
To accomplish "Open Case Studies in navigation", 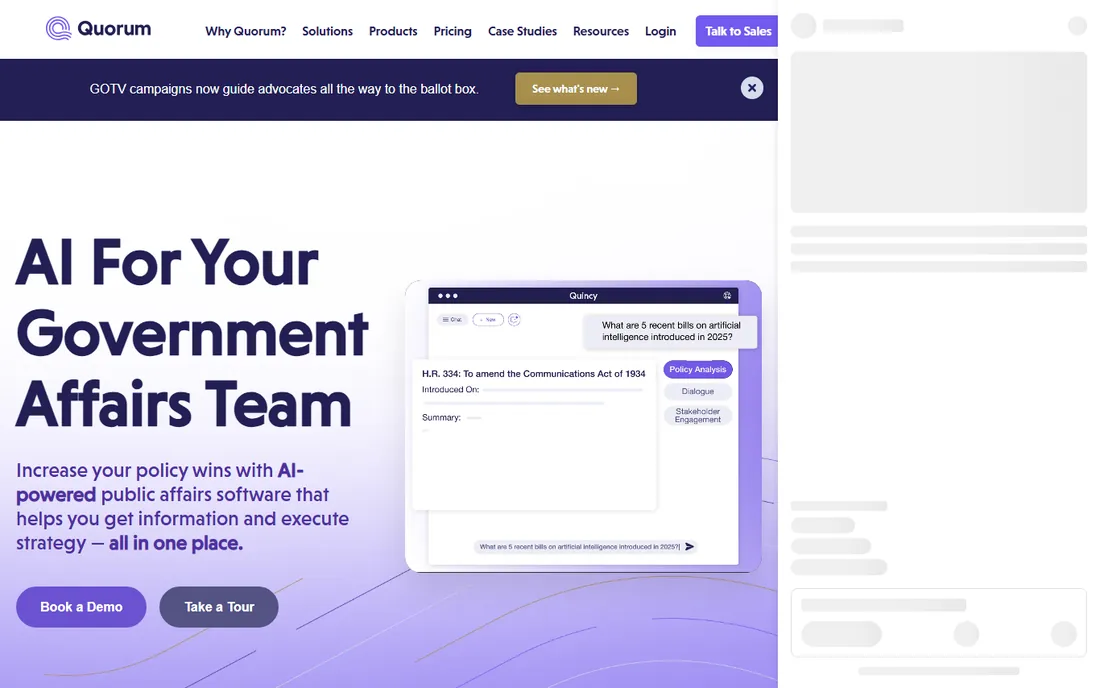I will (523, 32).
